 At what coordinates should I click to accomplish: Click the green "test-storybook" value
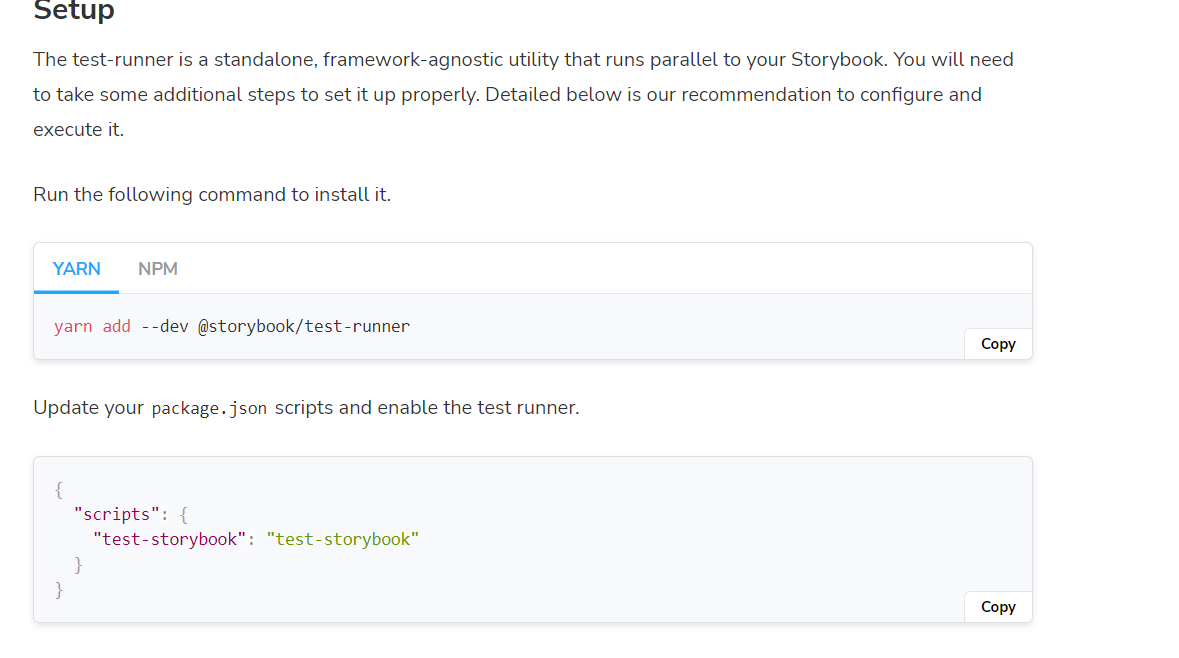[342, 540]
